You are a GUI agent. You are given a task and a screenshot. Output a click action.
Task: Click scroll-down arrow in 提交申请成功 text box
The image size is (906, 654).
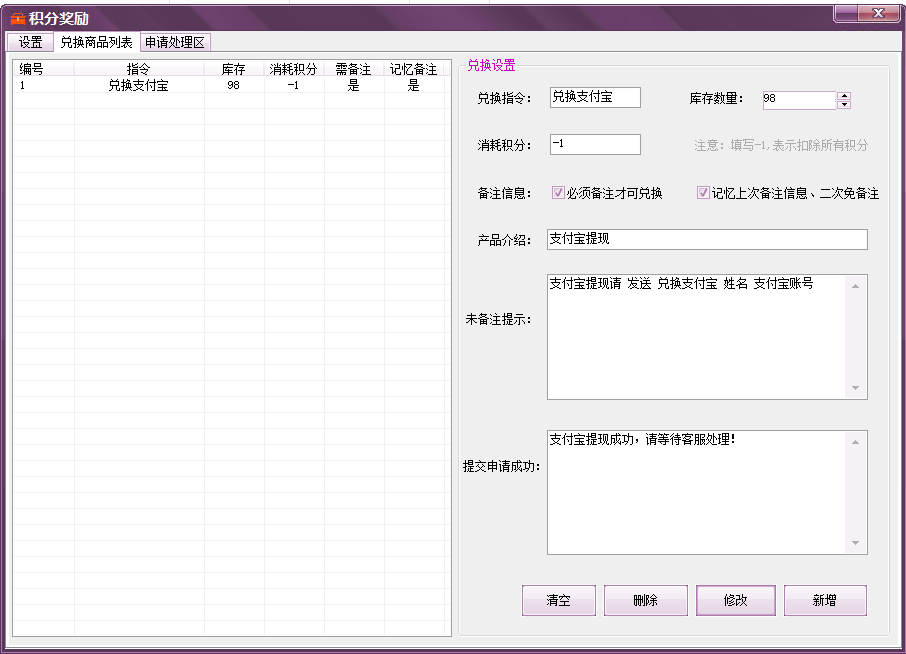tap(855, 543)
